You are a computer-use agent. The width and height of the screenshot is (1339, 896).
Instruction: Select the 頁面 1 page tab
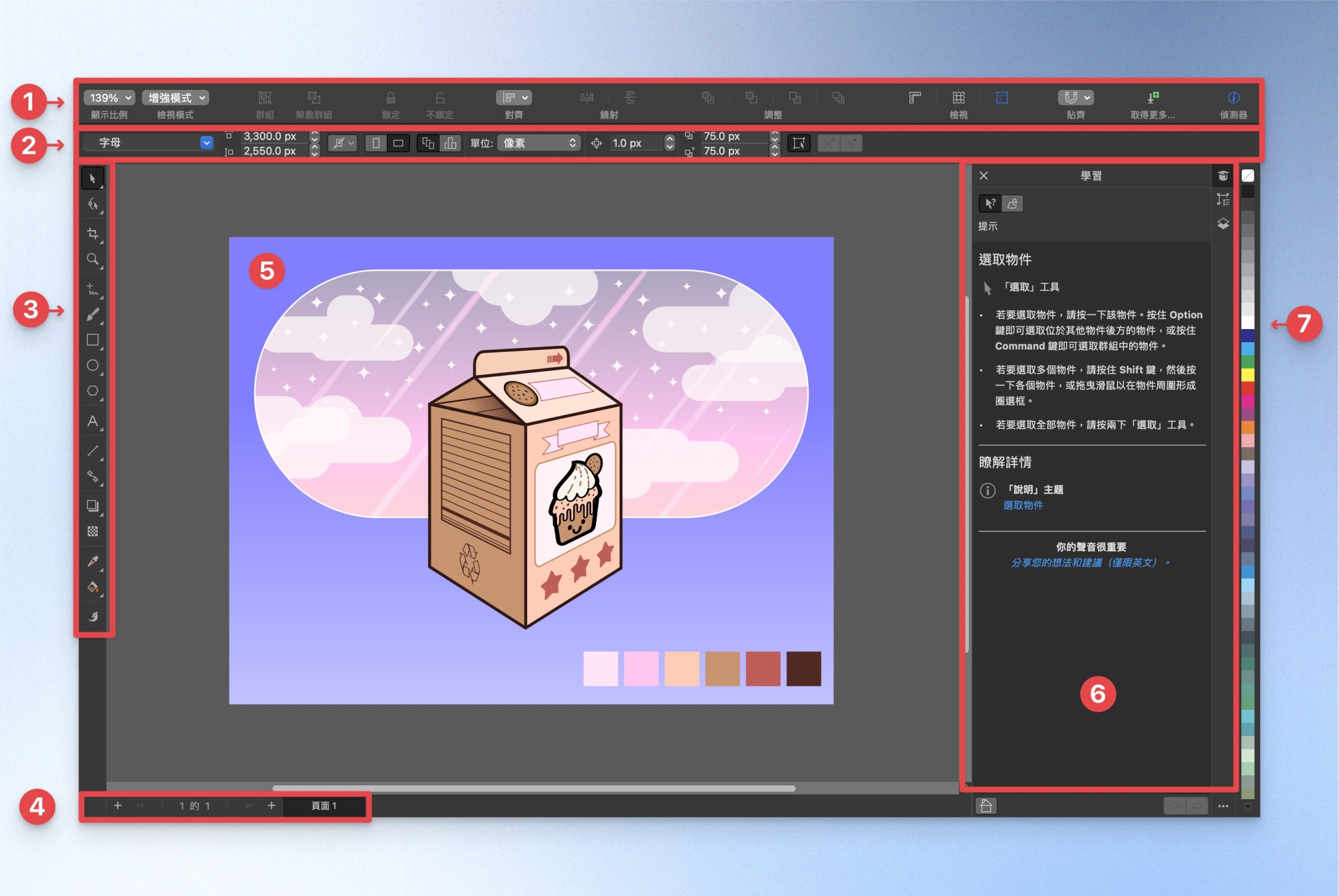point(324,806)
